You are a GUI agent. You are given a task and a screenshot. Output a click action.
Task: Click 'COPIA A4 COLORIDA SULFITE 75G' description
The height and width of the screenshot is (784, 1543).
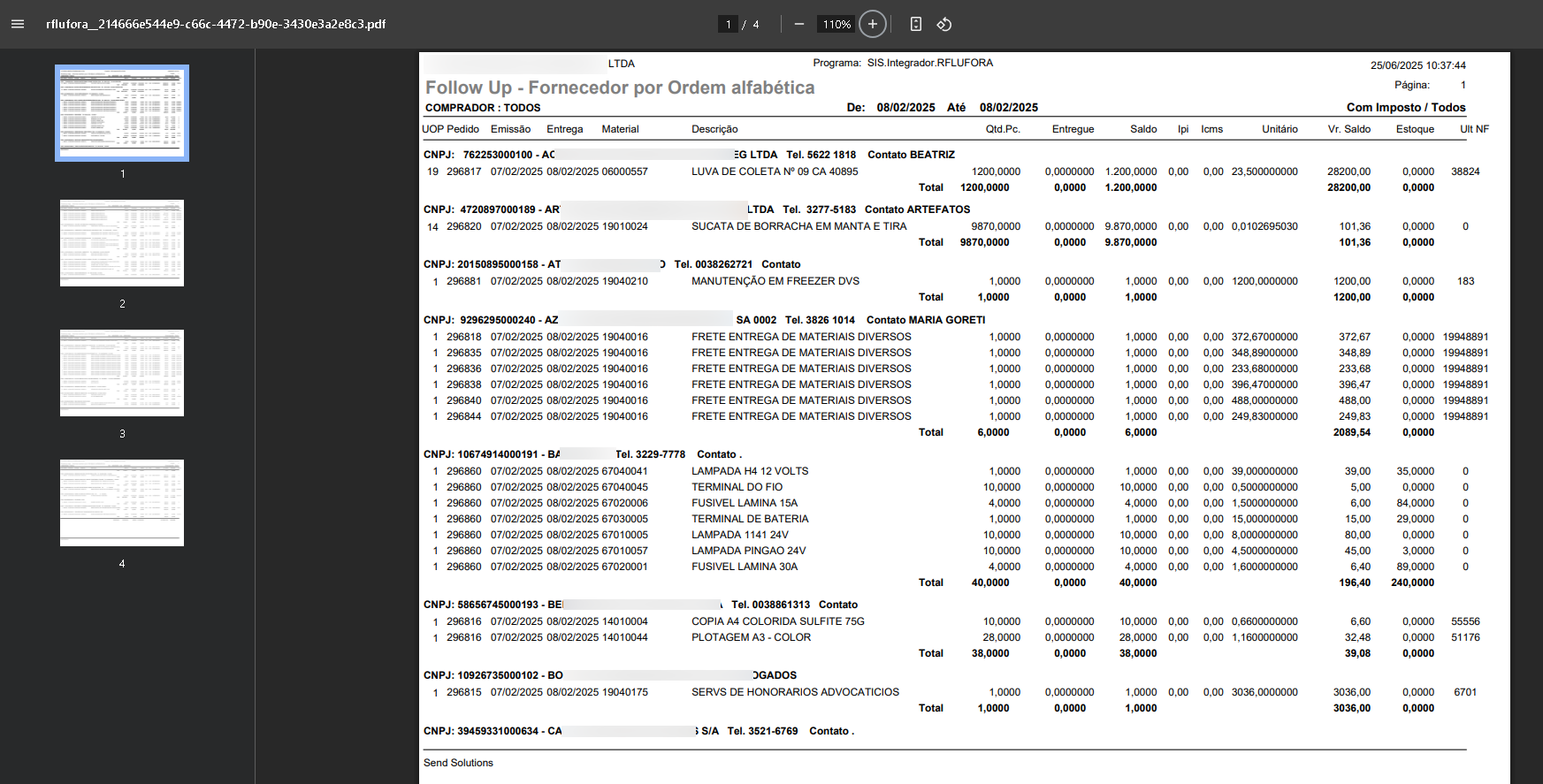(778, 621)
